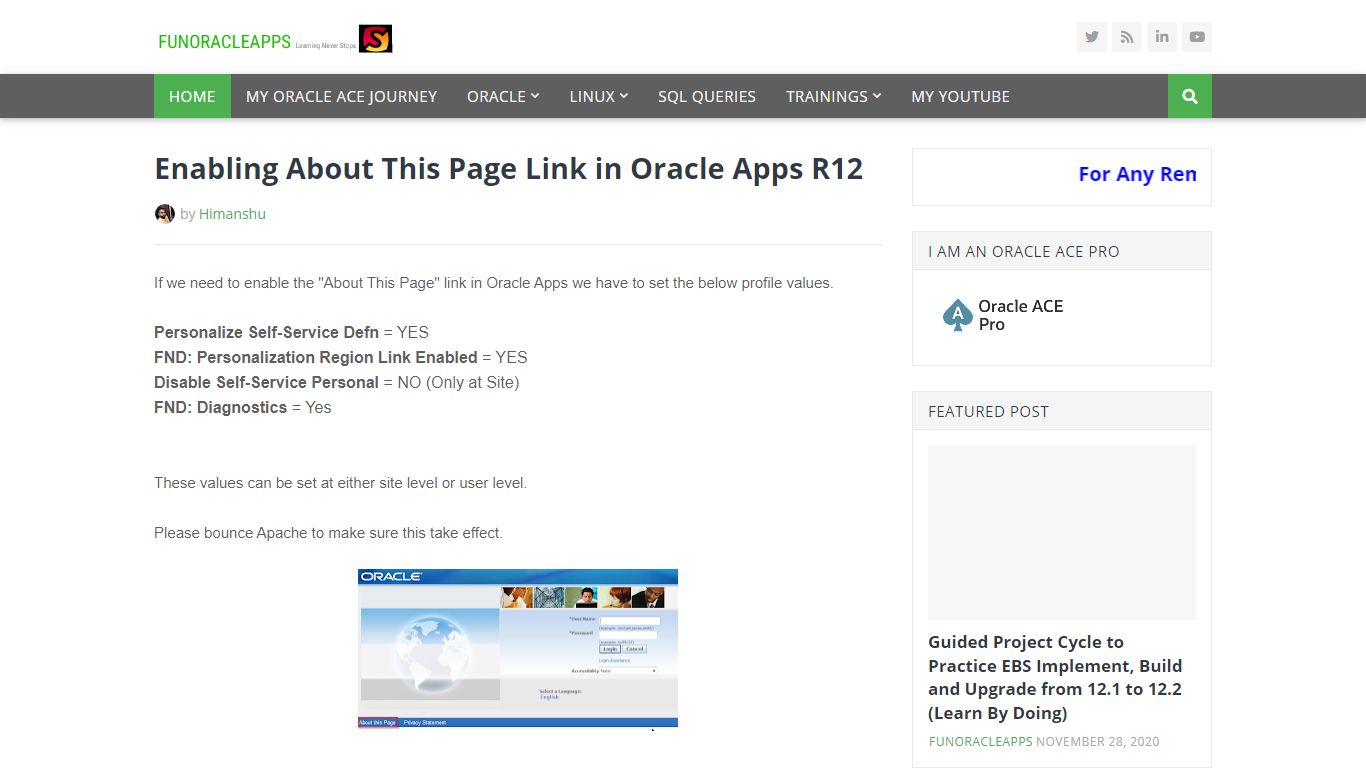
Task: Expand the LINUX dropdown menu
Action: [x=599, y=96]
